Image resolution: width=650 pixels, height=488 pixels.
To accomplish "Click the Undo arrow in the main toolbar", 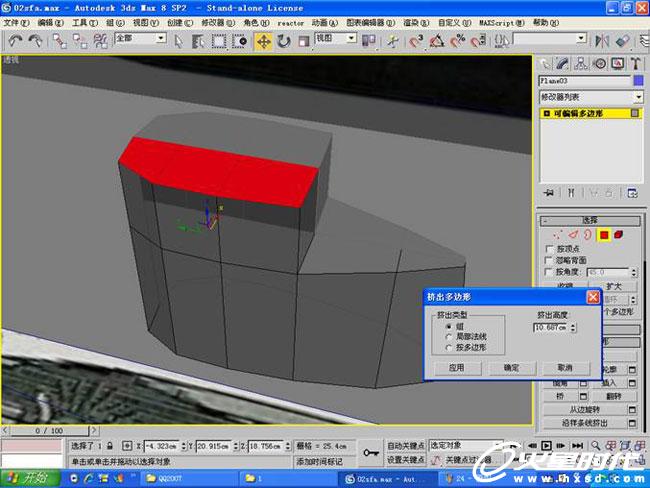I will [x=15, y=41].
